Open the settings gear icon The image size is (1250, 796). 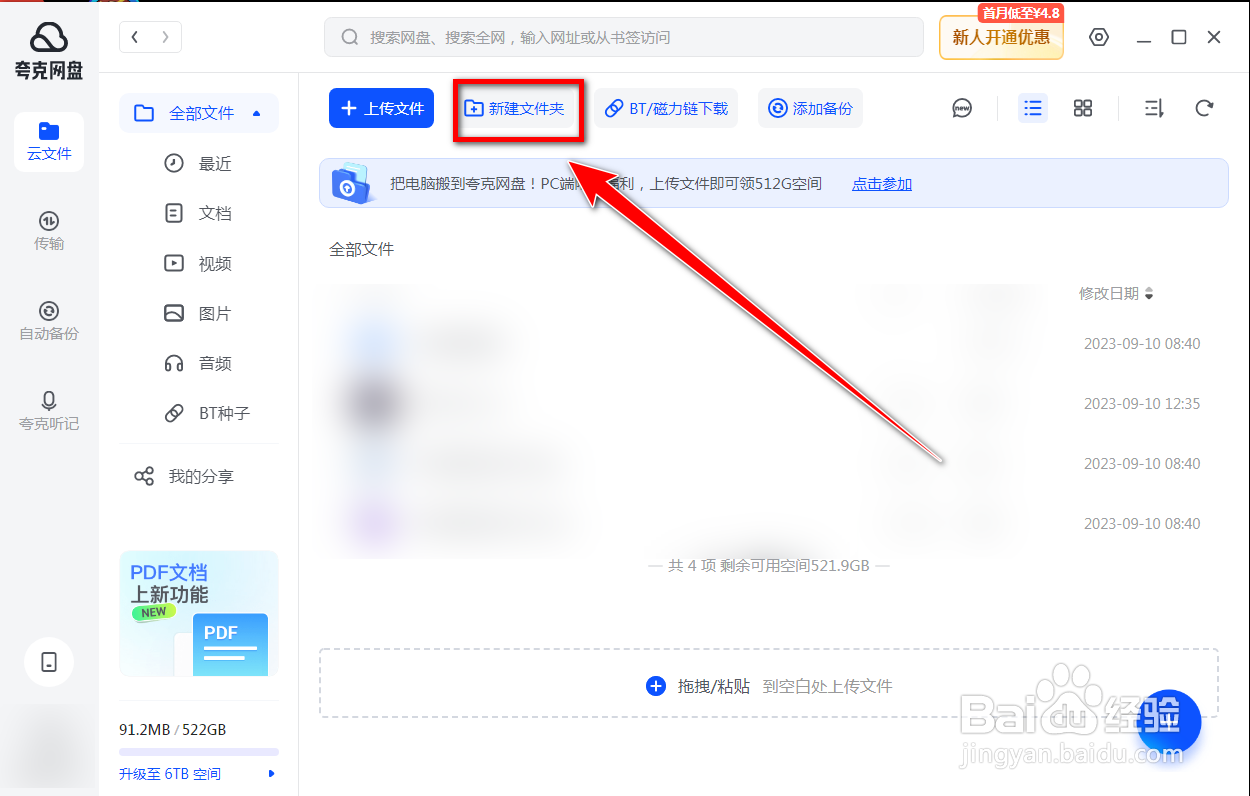tap(1099, 36)
